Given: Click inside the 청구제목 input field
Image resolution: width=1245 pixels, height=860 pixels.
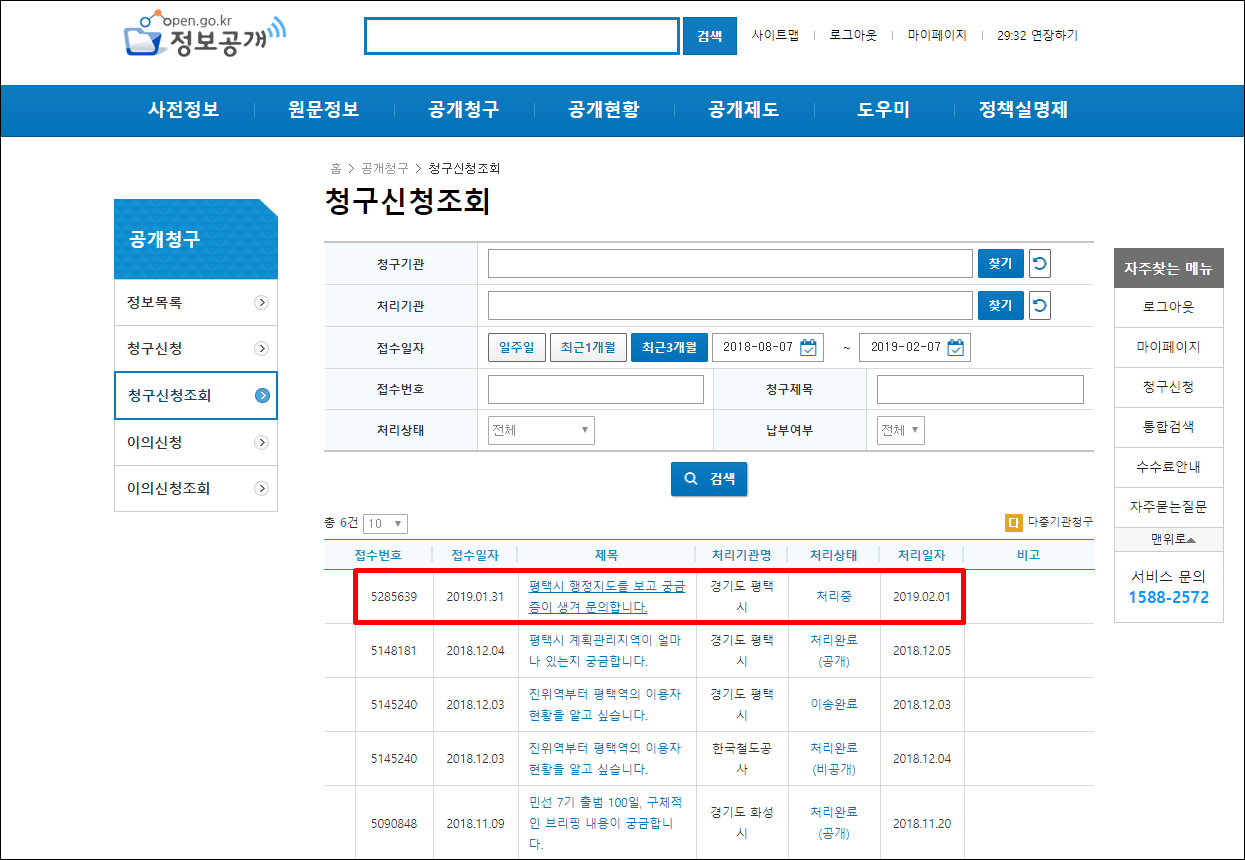Looking at the screenshot, I should click(x=979, y=388).
